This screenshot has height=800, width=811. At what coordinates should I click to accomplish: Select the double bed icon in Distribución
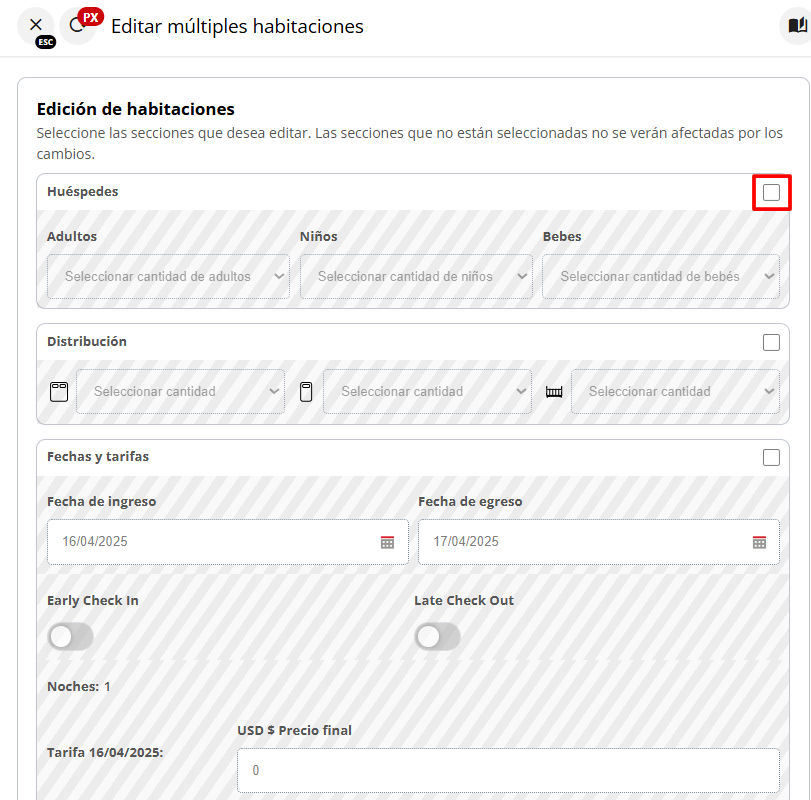pos(58,391)
